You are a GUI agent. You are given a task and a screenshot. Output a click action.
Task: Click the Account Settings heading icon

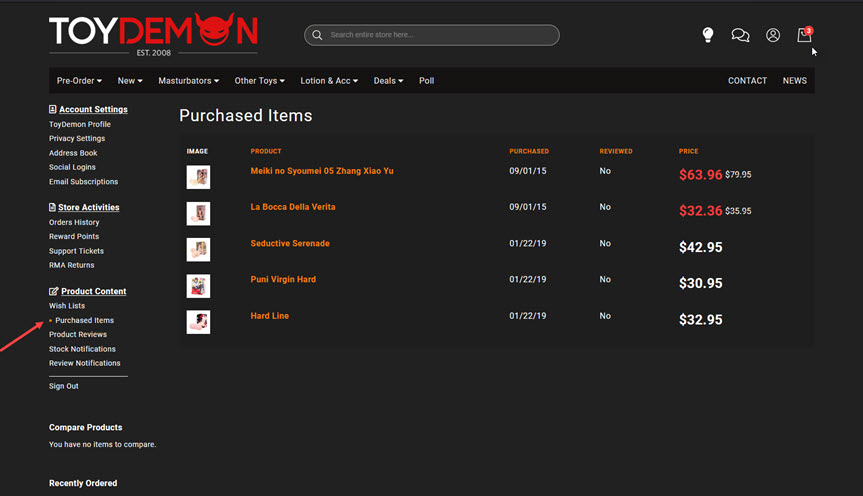pyautogui.click(x=52, y=109)
